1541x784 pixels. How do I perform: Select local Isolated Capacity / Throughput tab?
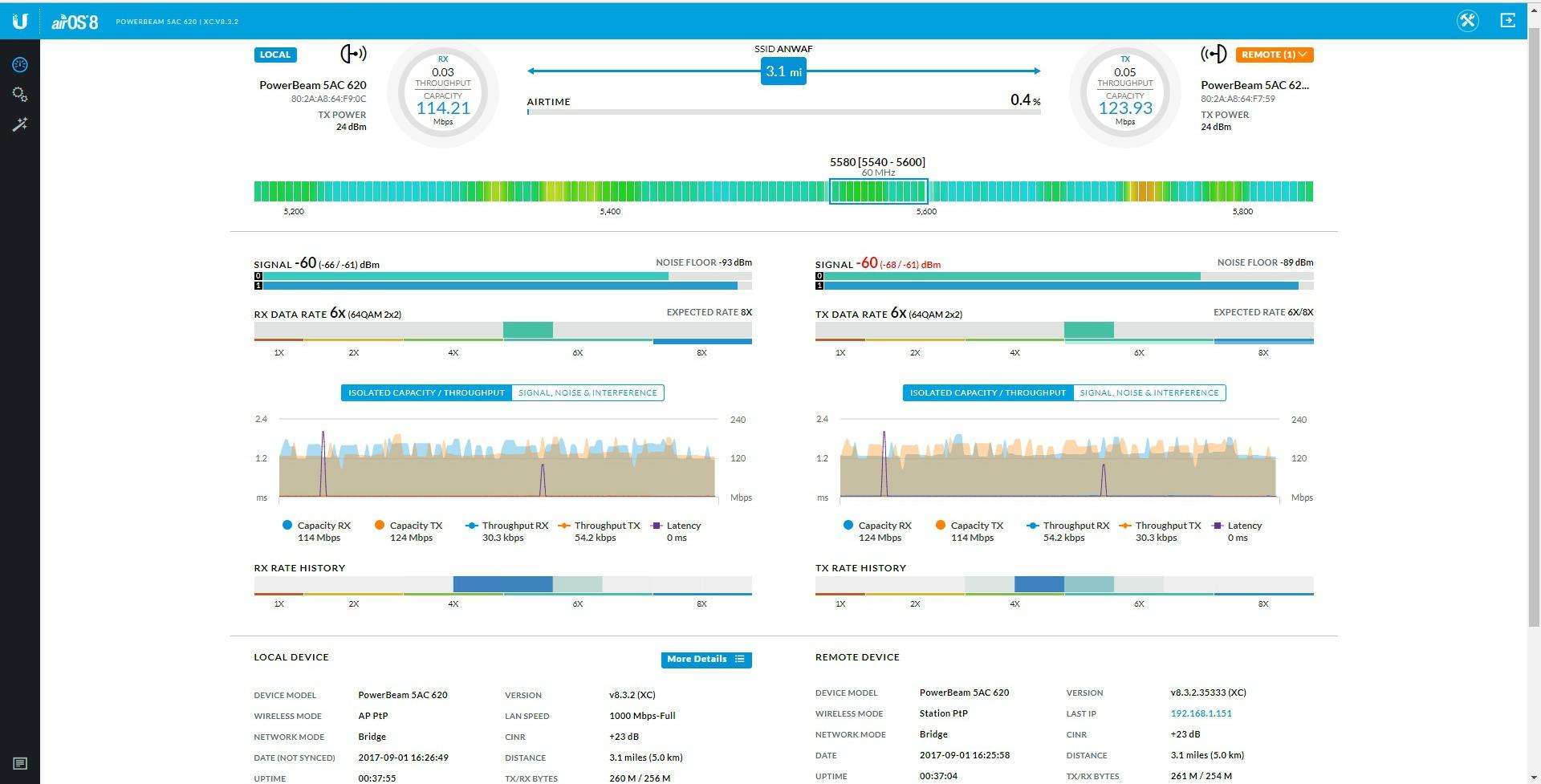point(426,392)
